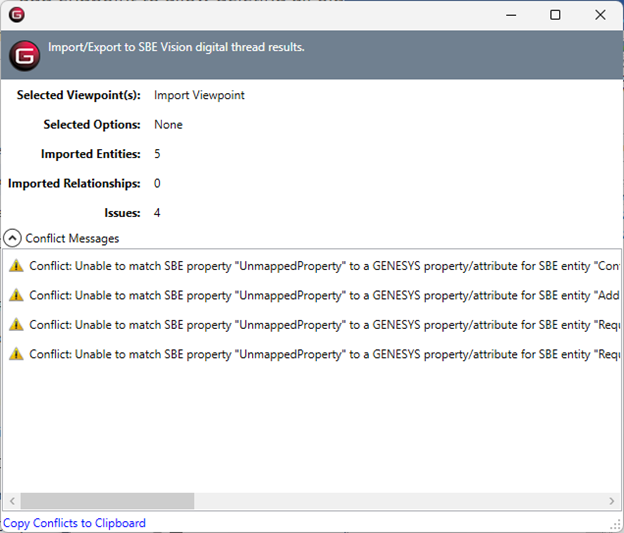
Task: Click the large GENESYS logo in header banner
Action: click(x=24, y=54)
